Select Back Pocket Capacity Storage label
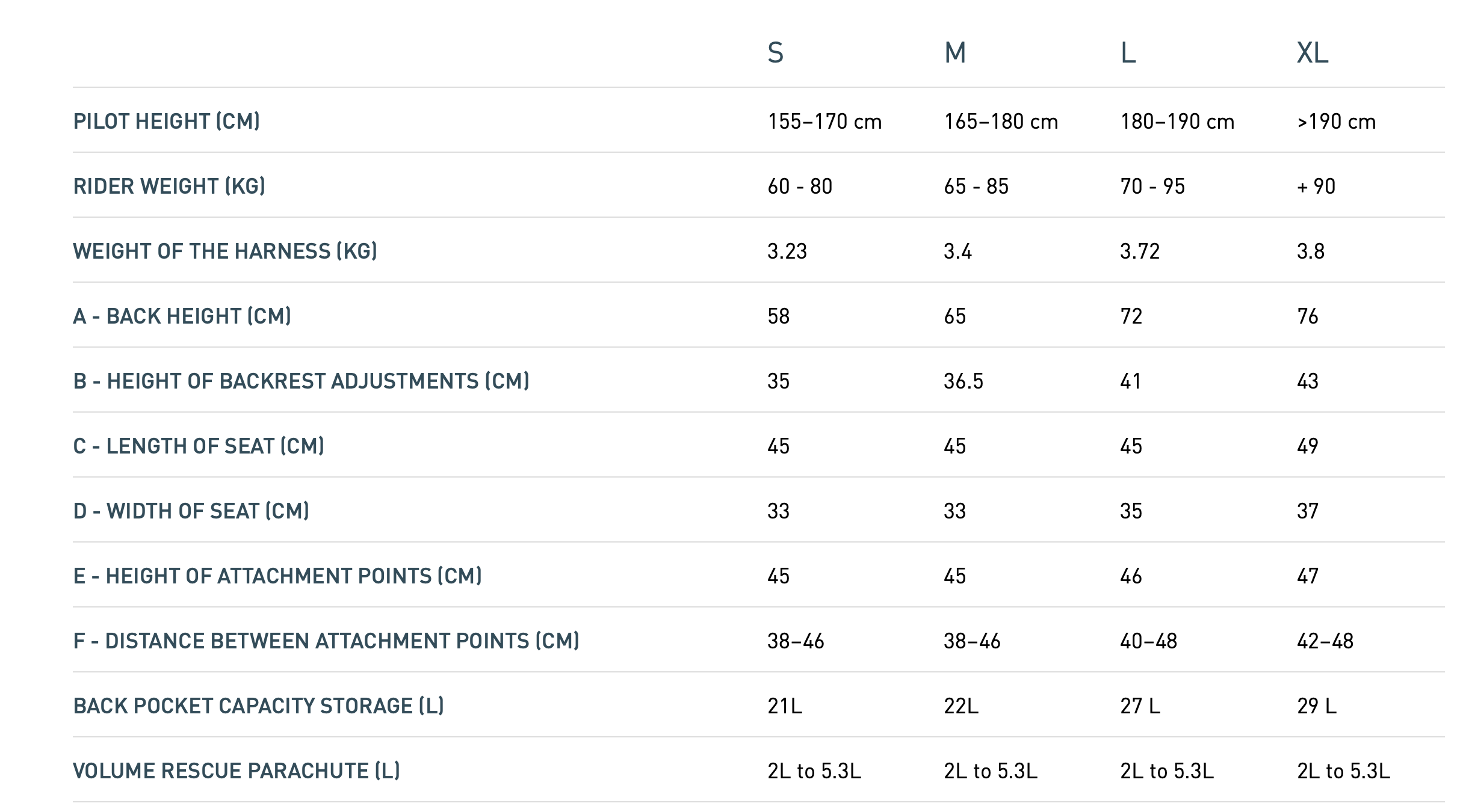Screen dimensions: 1466x812 pyautogui.click(x=258, y=706)
